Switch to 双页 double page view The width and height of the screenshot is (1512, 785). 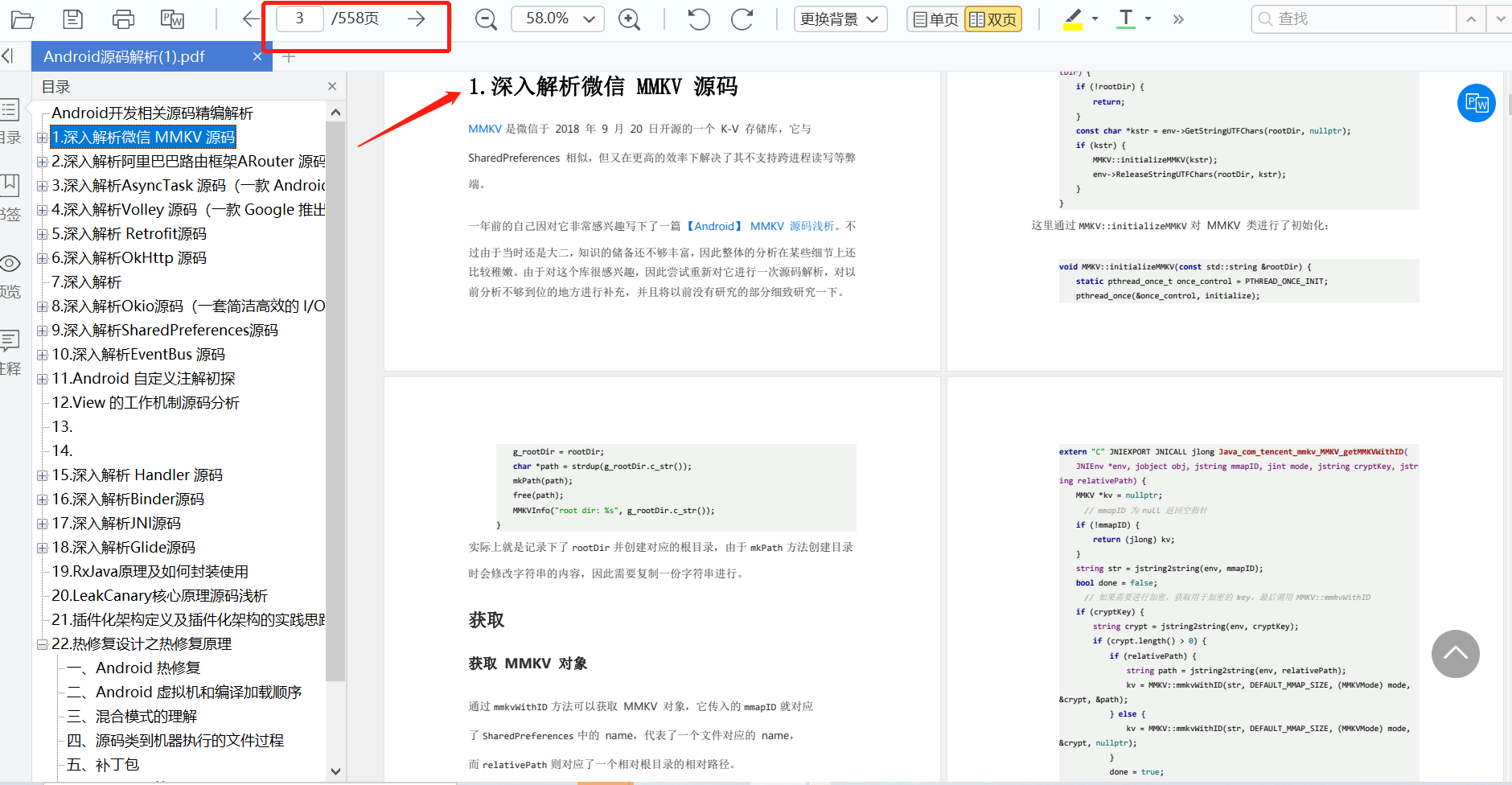tap(993, 19)
